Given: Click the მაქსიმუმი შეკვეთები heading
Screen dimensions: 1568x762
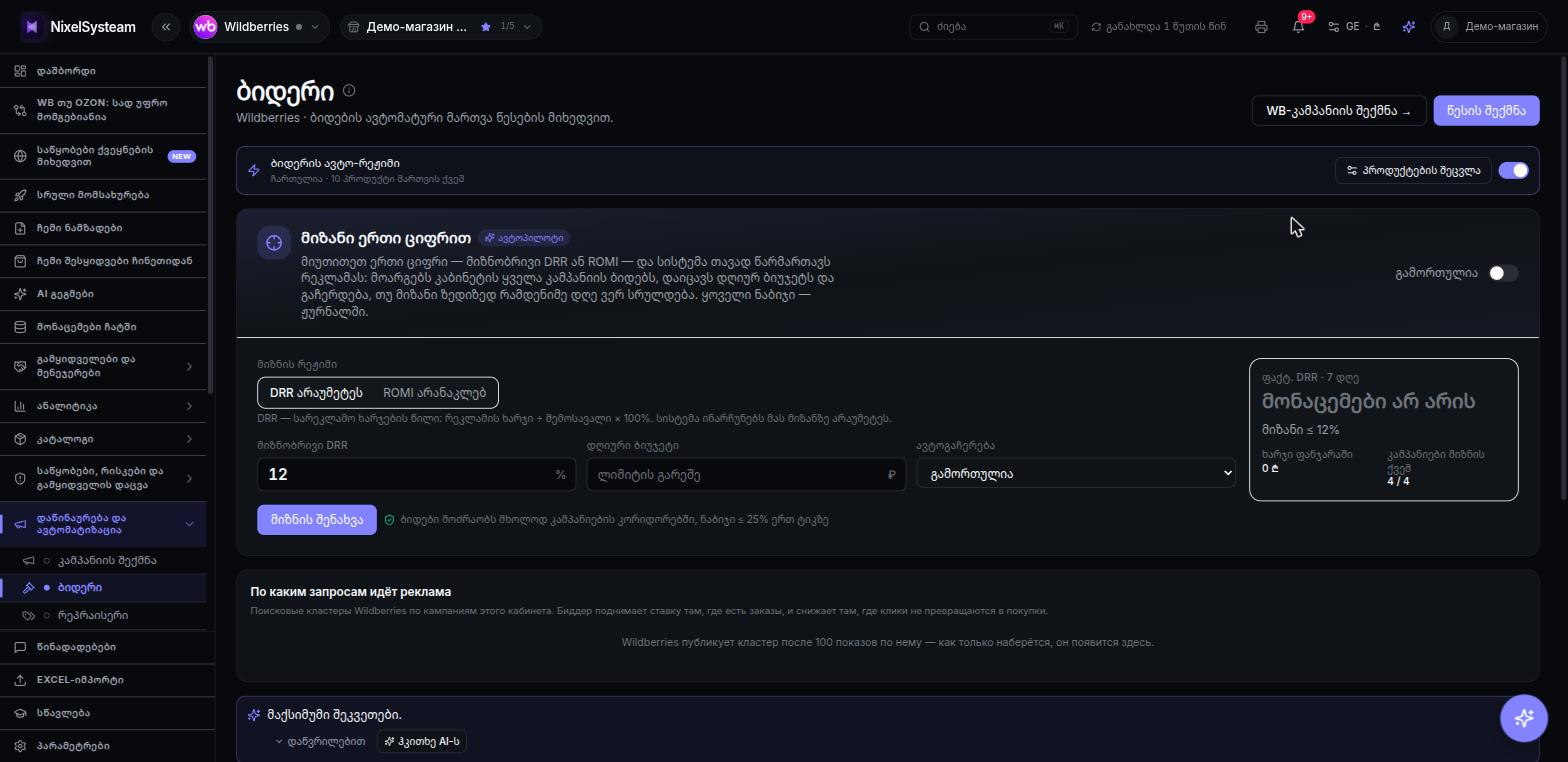Looking at the screenshot, I should (x=334, y=715).
